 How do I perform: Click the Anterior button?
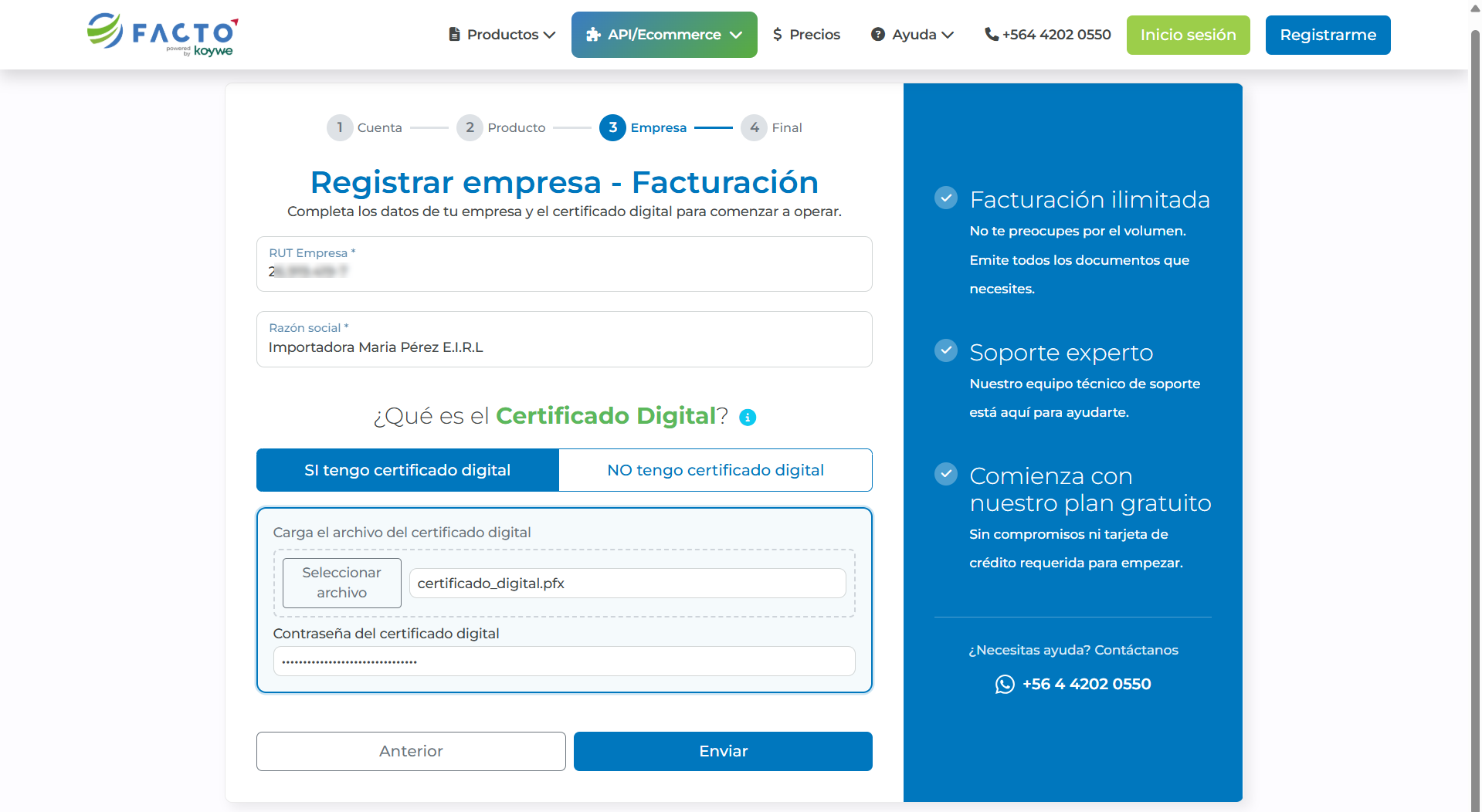[x=411, y=751]
